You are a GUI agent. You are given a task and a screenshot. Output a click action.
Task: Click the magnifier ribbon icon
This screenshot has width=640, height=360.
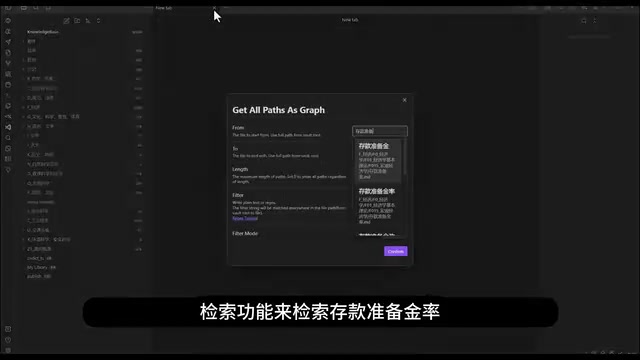click(8, 138)
